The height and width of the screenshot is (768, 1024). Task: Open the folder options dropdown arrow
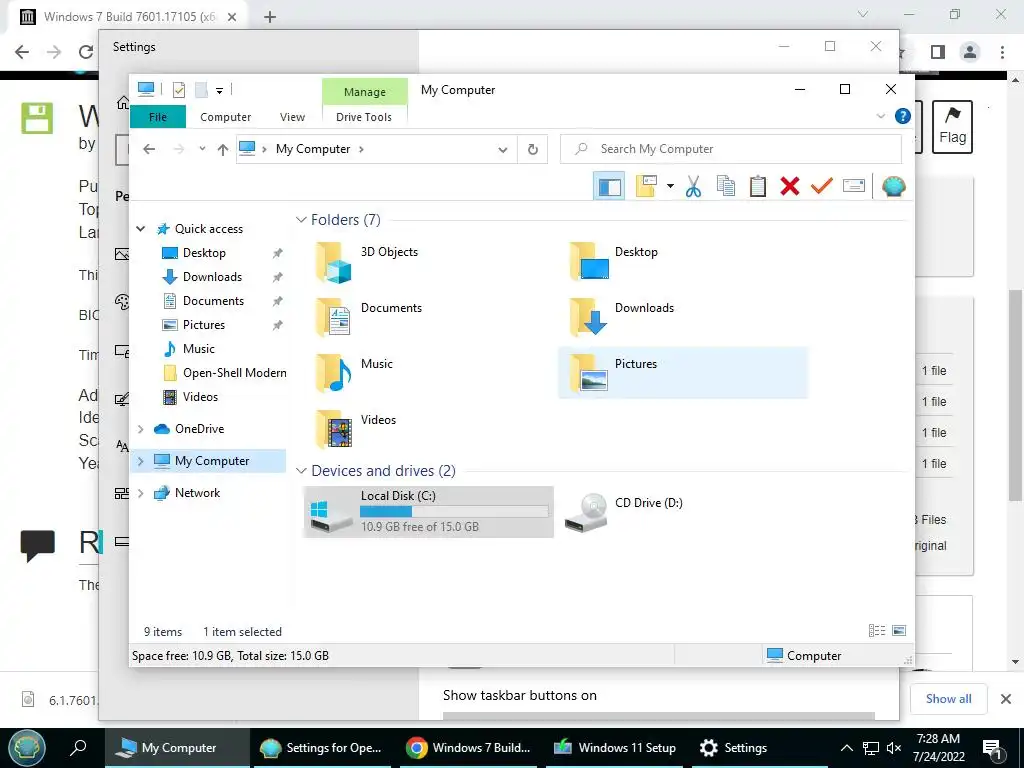point(670,187)
